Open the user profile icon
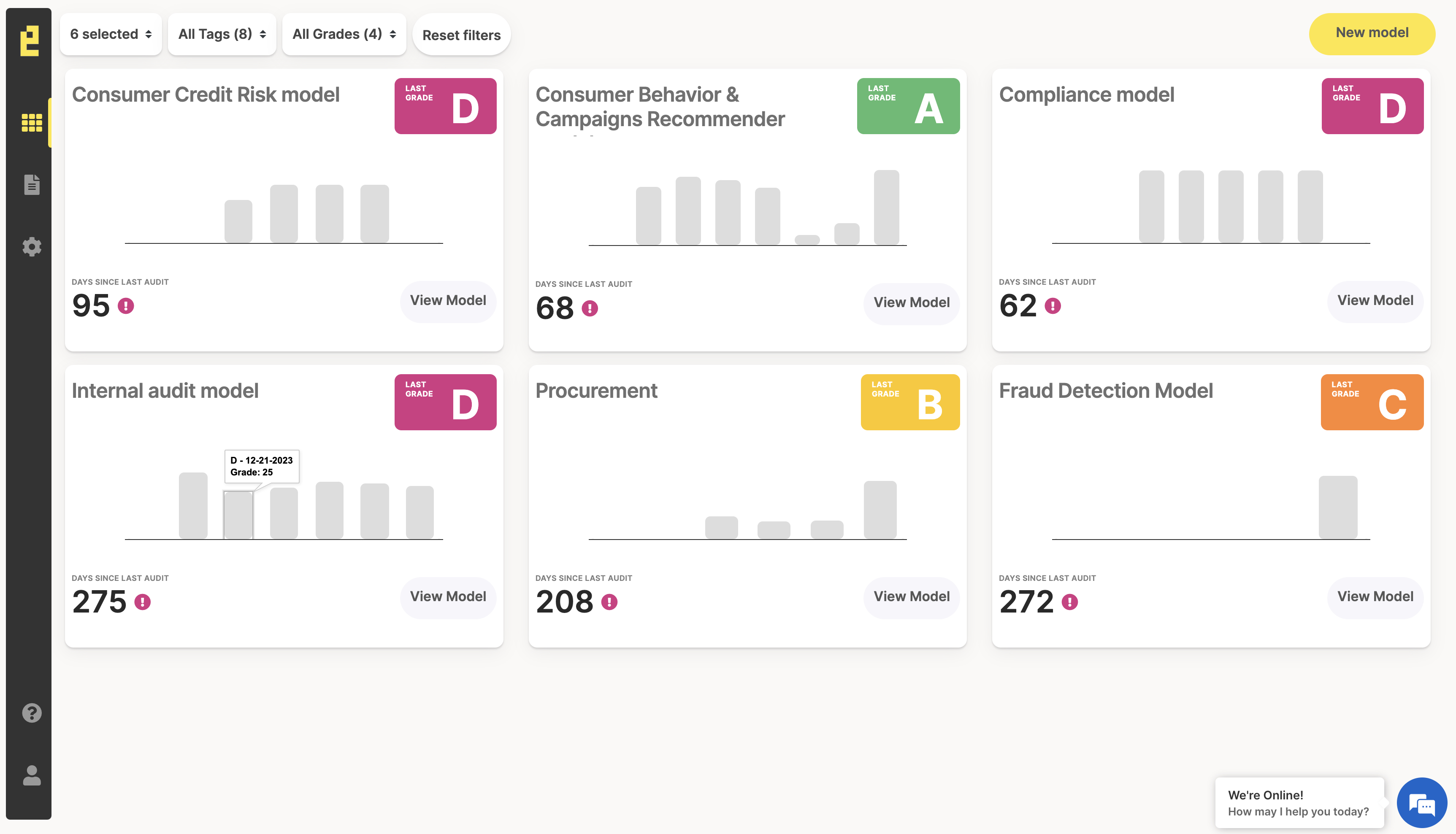1456x834 pixels. pos(32,776)
